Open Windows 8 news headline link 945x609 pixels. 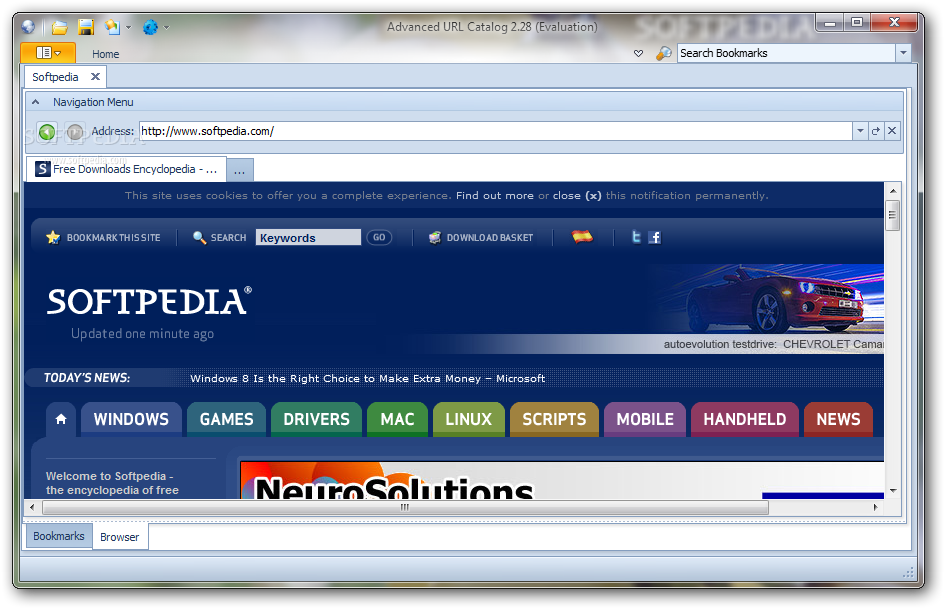(368, 379)
